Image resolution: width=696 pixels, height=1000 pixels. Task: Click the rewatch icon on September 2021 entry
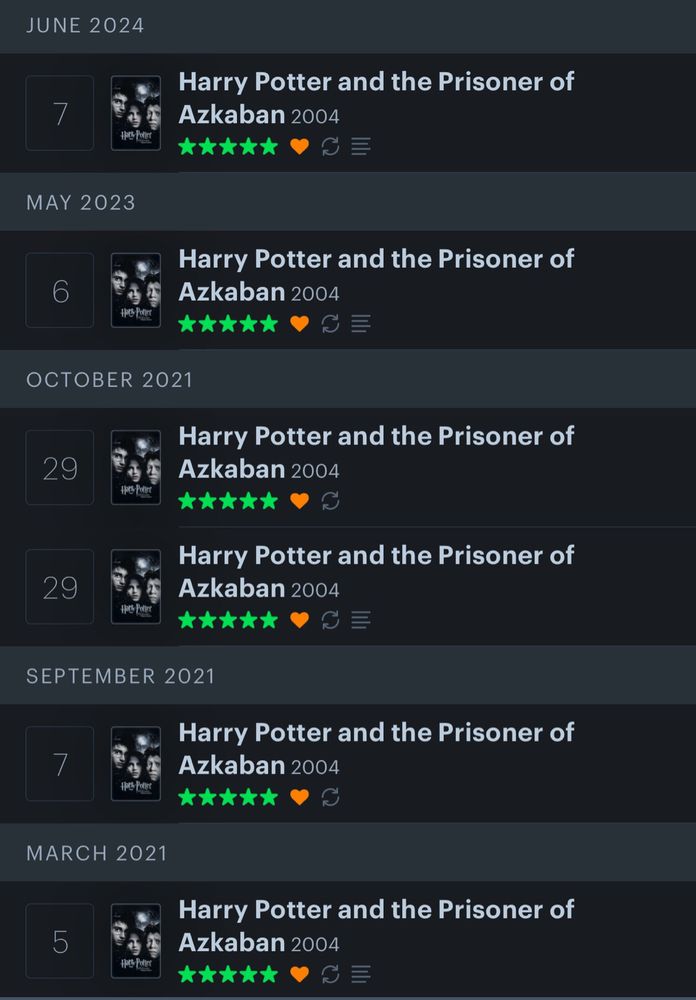(x=330, y=797)
